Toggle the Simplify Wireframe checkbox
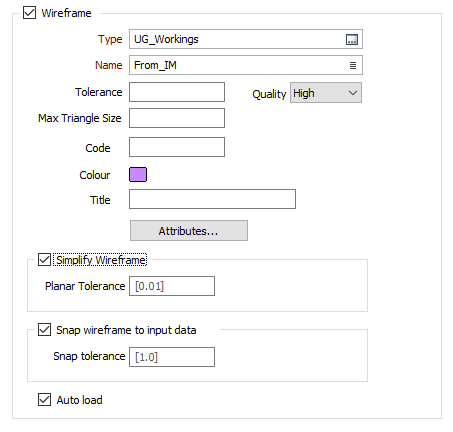Image resolution: width=453 pixels, height=432 pixels. 44,260
